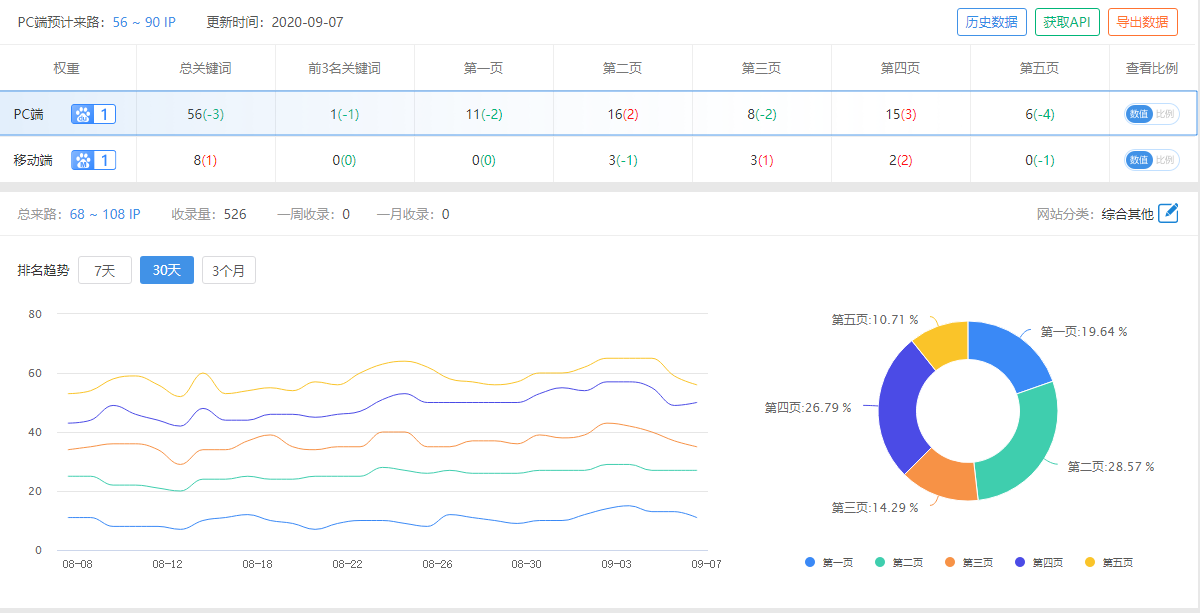Switch PC端 row 数值/比例 toggle
Viewport: 1200px width, 613px height.
1152,114
